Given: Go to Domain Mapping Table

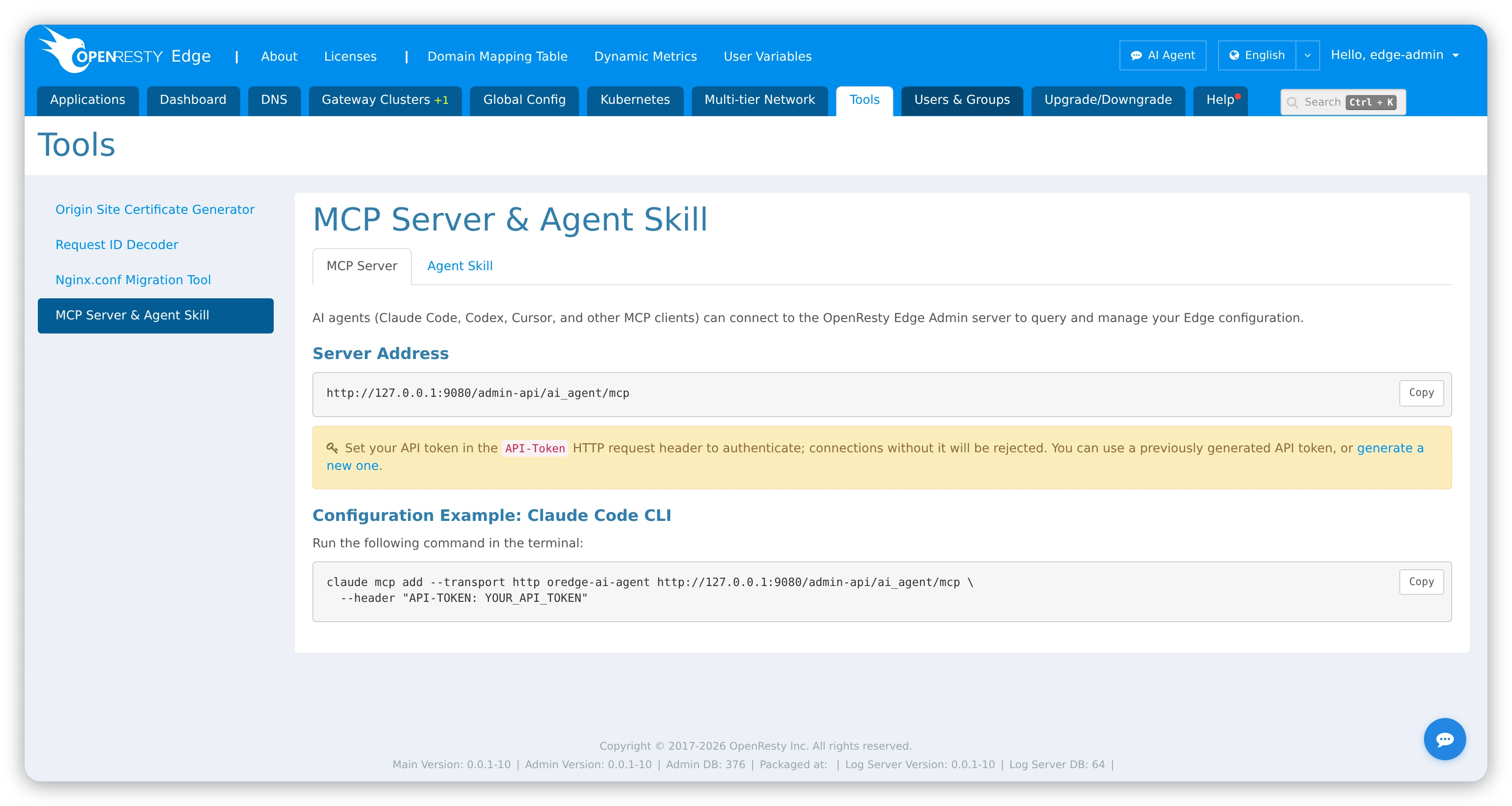Looking at the screenshot, I should click(x=497, y=56).
